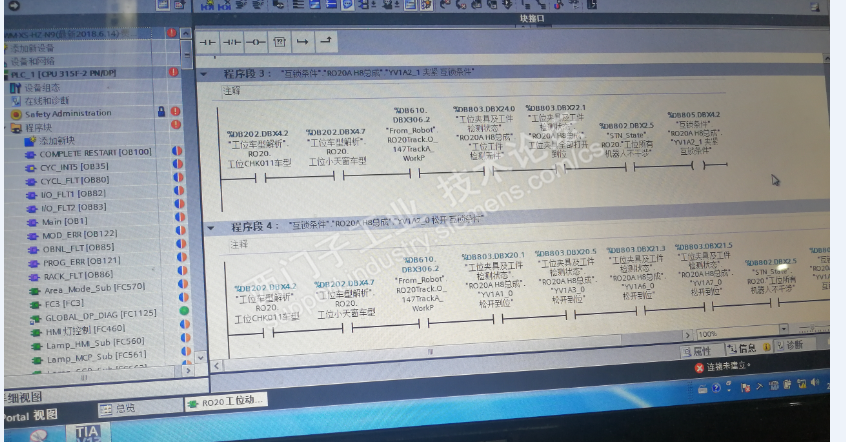Open I/O_FLT2 [OB83] block
This screenshot has height=442, width=846.
[73, 208]
